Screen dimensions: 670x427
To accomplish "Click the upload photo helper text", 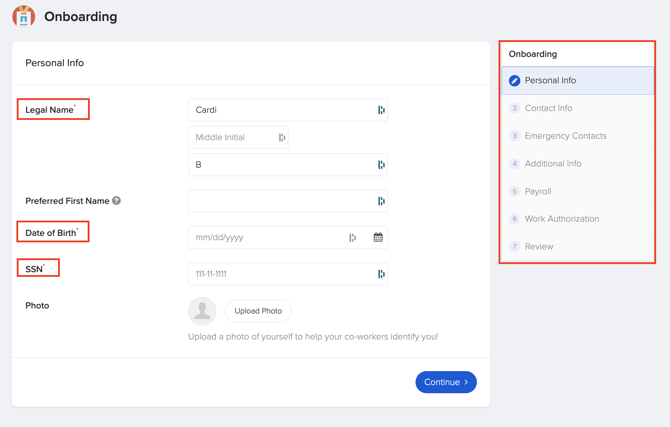I will 313,337.
